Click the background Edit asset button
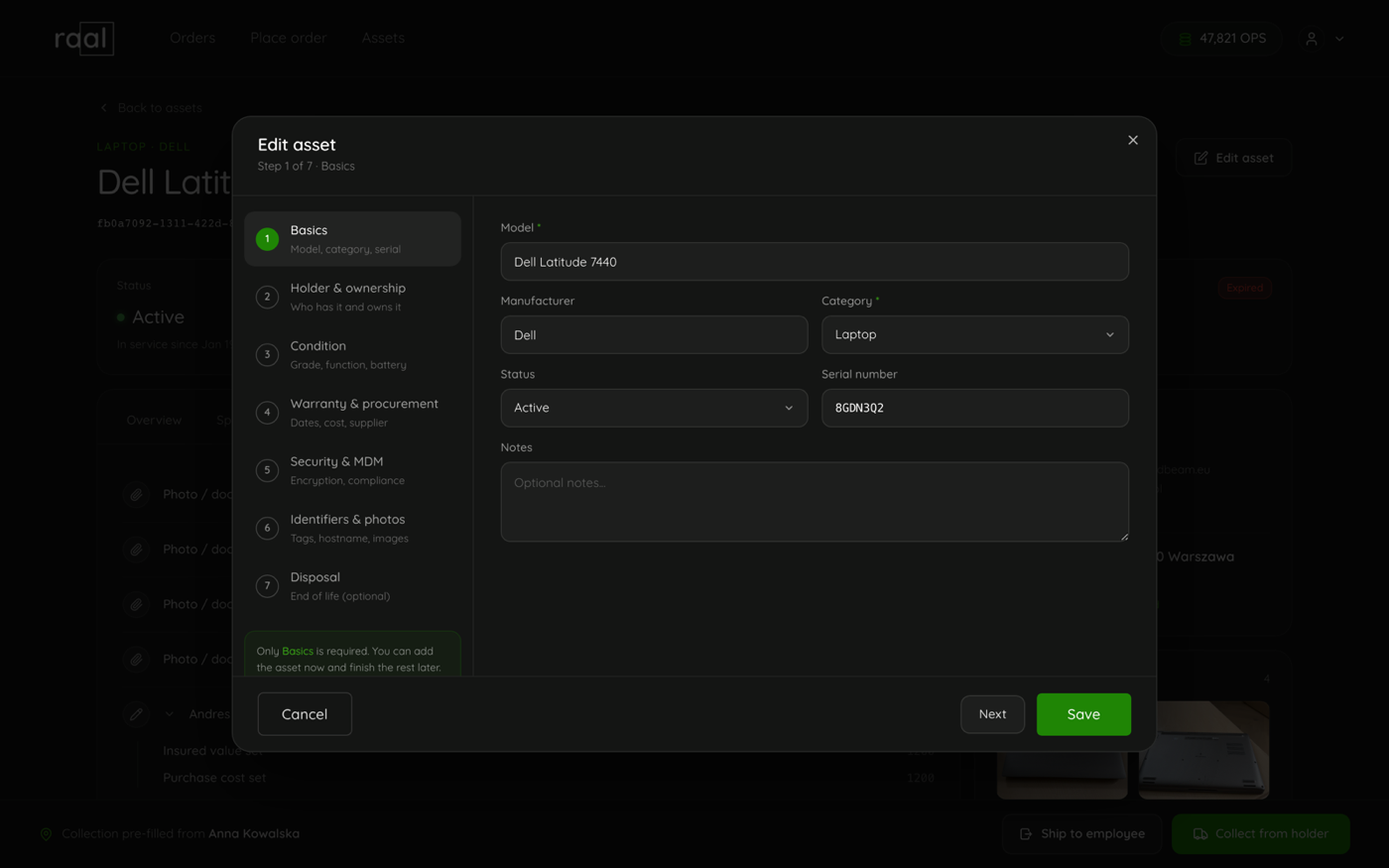 tap(1234, 158)
